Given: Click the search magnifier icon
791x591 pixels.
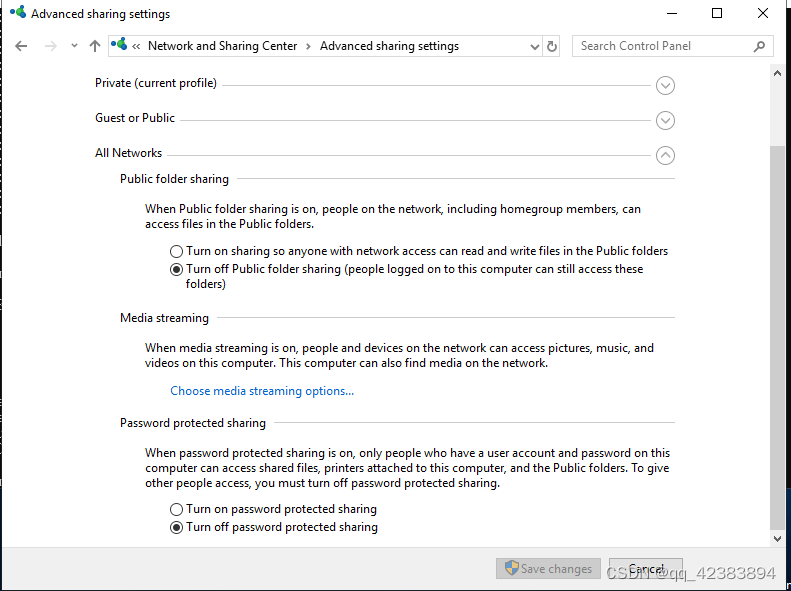Looking at the screenshot, I should click(759, 46).
